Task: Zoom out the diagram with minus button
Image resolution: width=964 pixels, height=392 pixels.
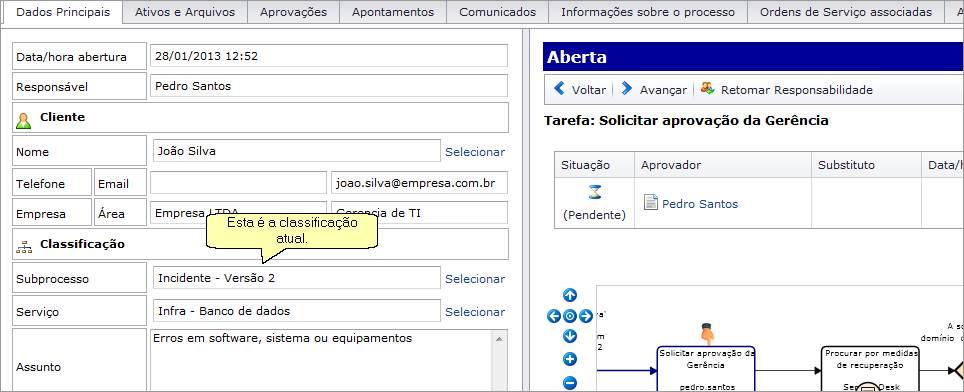Action: 570,383
